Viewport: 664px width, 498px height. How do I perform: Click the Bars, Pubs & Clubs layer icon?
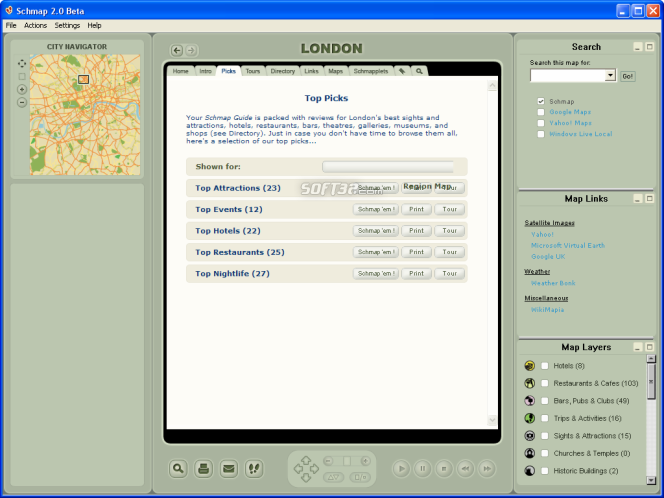pyautogui.click(x=529, y=401)
